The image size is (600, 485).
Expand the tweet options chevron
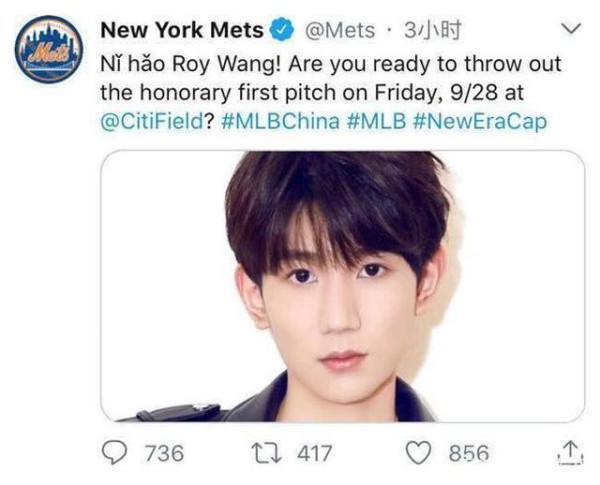pyautogui.click(x=571, y=29)
